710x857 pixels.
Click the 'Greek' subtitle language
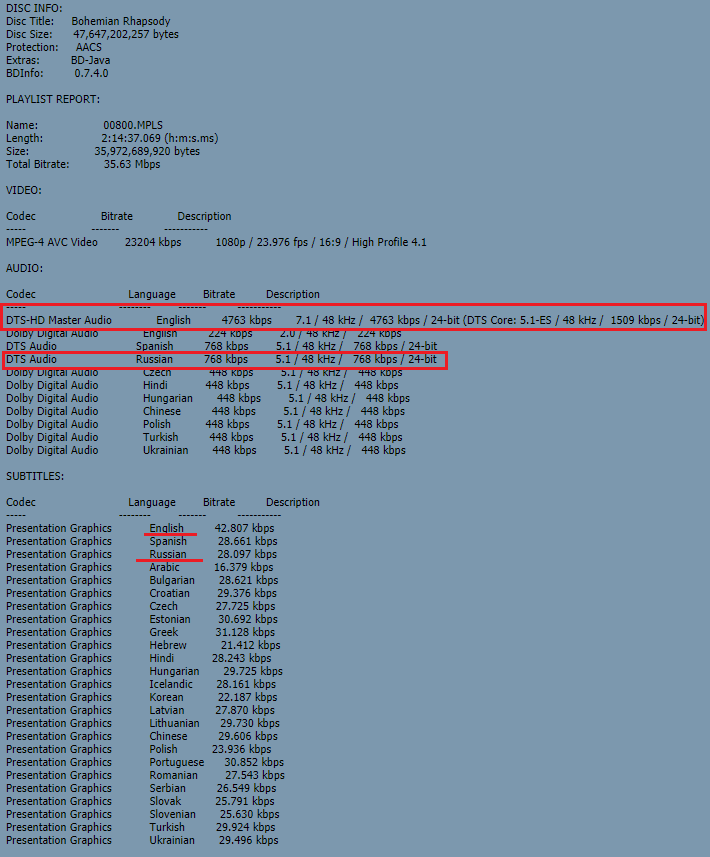point(164,632)
